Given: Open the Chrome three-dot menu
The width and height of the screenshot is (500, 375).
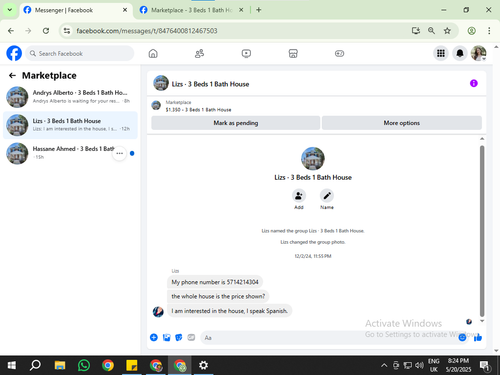Looking at the screenshot, I should pos(489,31).
